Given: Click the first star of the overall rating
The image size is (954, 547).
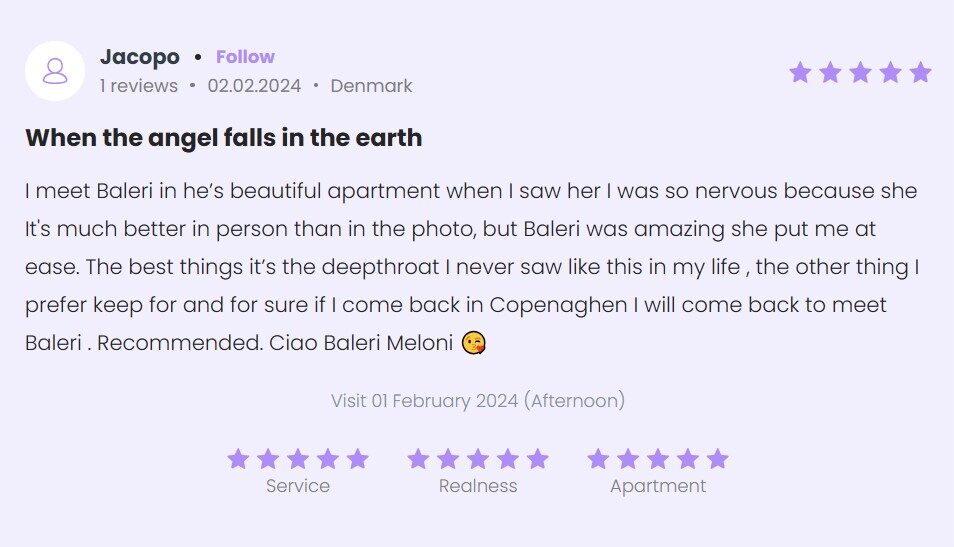Looking at the screenshot, I should click(x=800, y=73).
